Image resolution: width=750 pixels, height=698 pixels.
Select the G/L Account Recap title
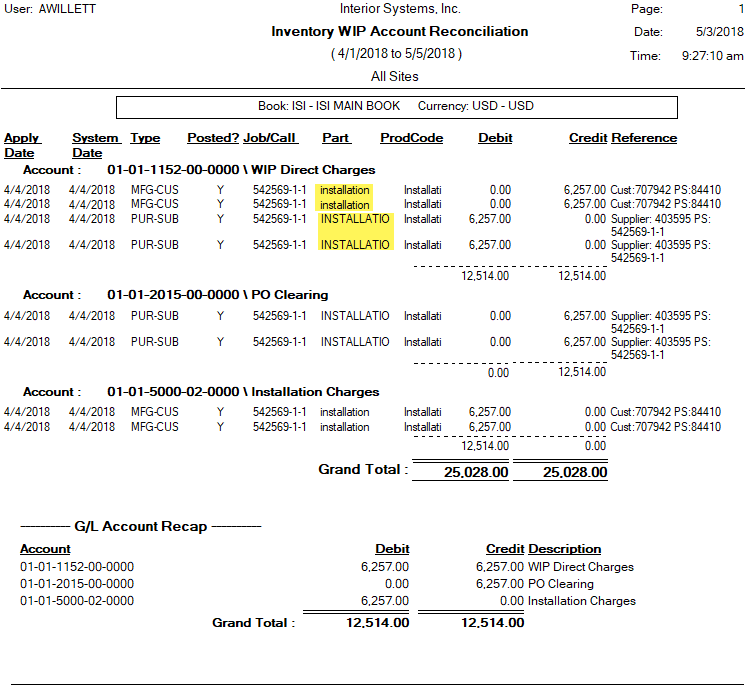point(141,526)
